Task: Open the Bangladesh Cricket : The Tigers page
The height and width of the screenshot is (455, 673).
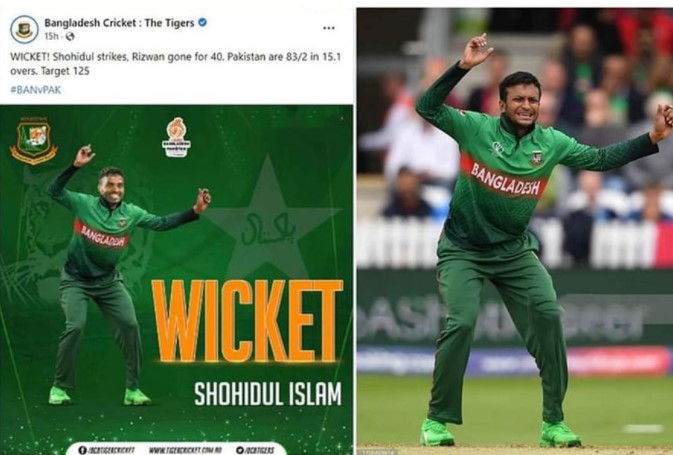Action: tap(119, 23)
